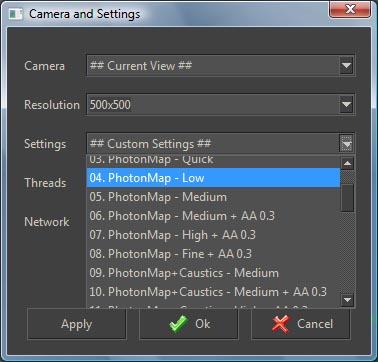Select 09. PhotonMap+Caustics - Medium
Screen dimensions: 378x362
coord(213,273)
